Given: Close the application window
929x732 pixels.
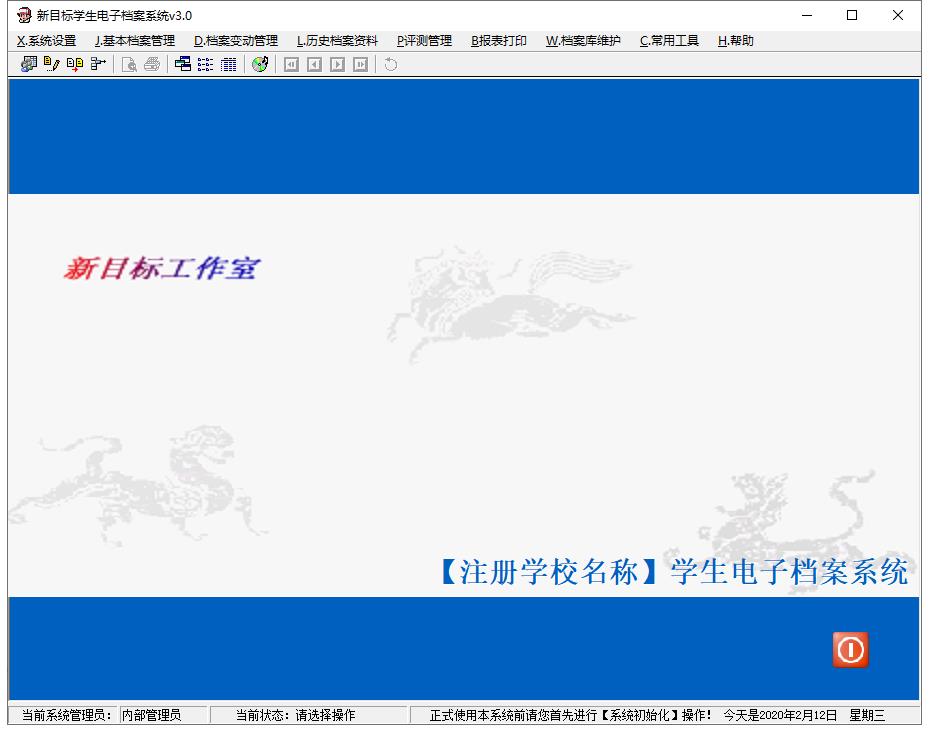Looking at the screenshot, I should pyautogui.click(x=898, y=15).
